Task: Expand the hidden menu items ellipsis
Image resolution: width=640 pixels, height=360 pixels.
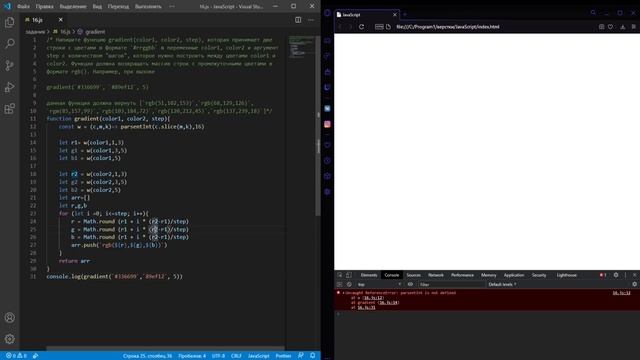Action: click(172, 7)
